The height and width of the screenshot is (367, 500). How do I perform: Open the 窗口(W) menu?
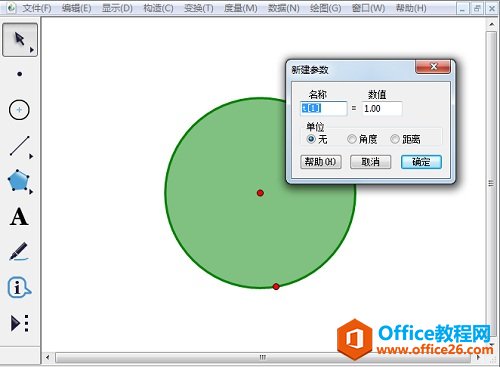(x=368, y=8)
